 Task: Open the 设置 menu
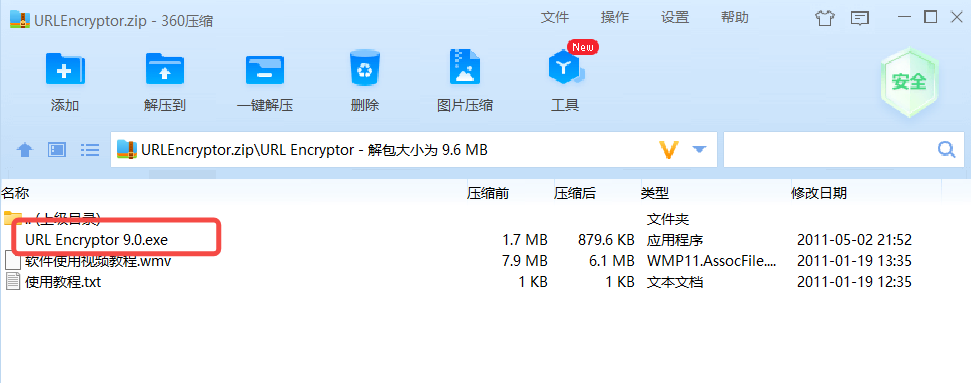[675, 17]
